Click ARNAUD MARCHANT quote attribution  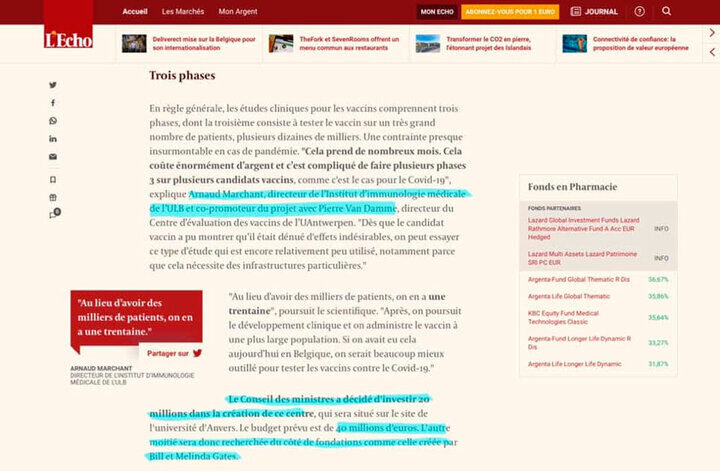point(101,368)
